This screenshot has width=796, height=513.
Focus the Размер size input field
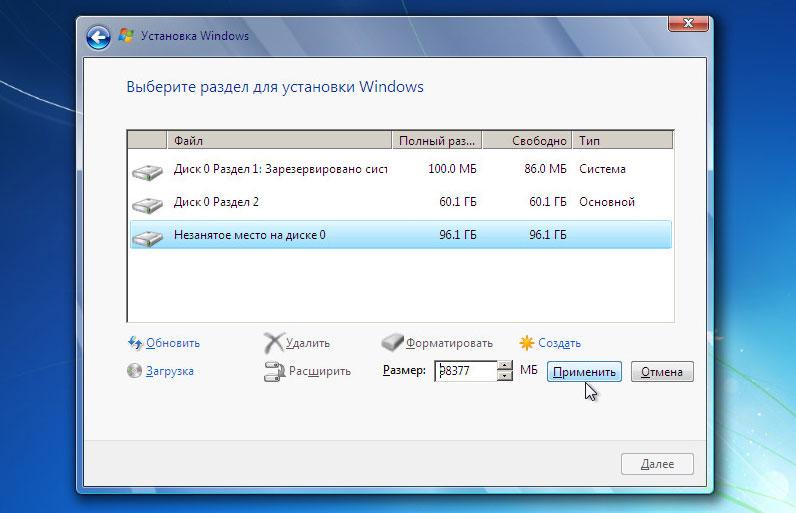pyautogui.click(x=466, y=371)
